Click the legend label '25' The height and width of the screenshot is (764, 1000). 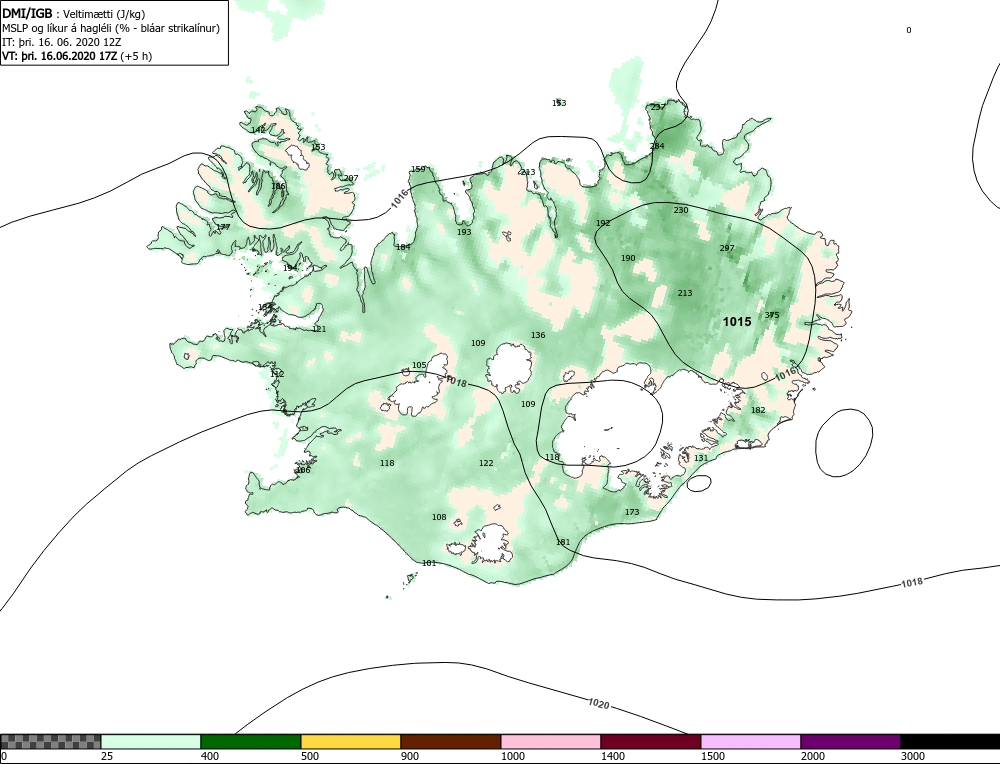[107, 756]
